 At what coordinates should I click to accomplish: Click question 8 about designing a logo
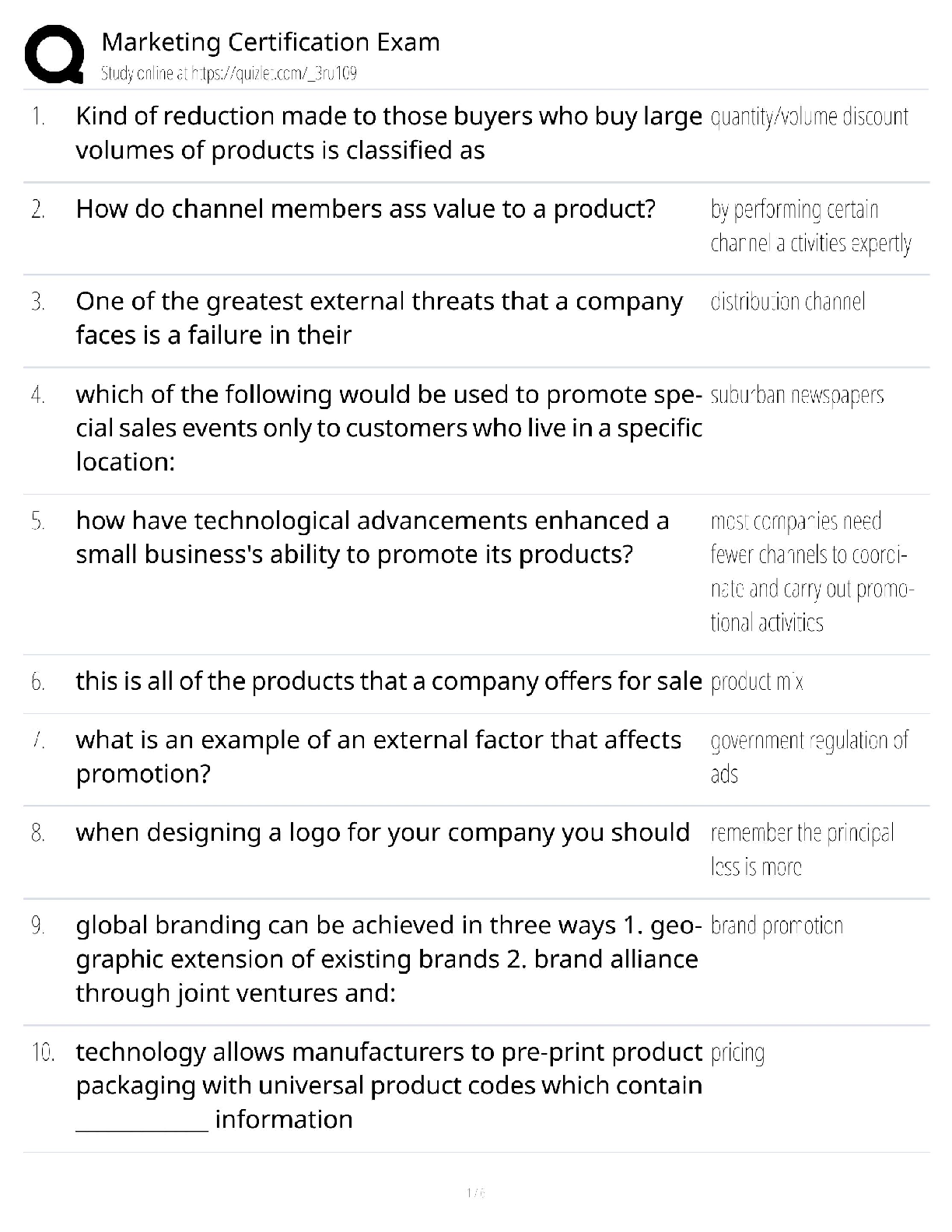click(383, 833)
